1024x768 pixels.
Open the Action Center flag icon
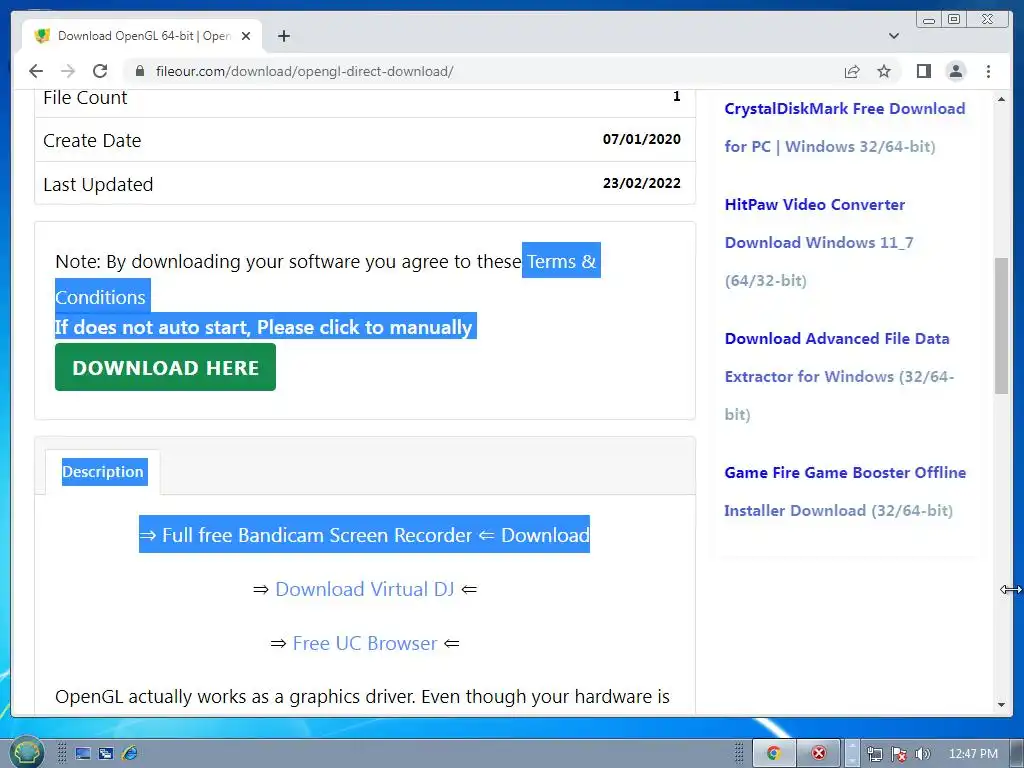899,754
